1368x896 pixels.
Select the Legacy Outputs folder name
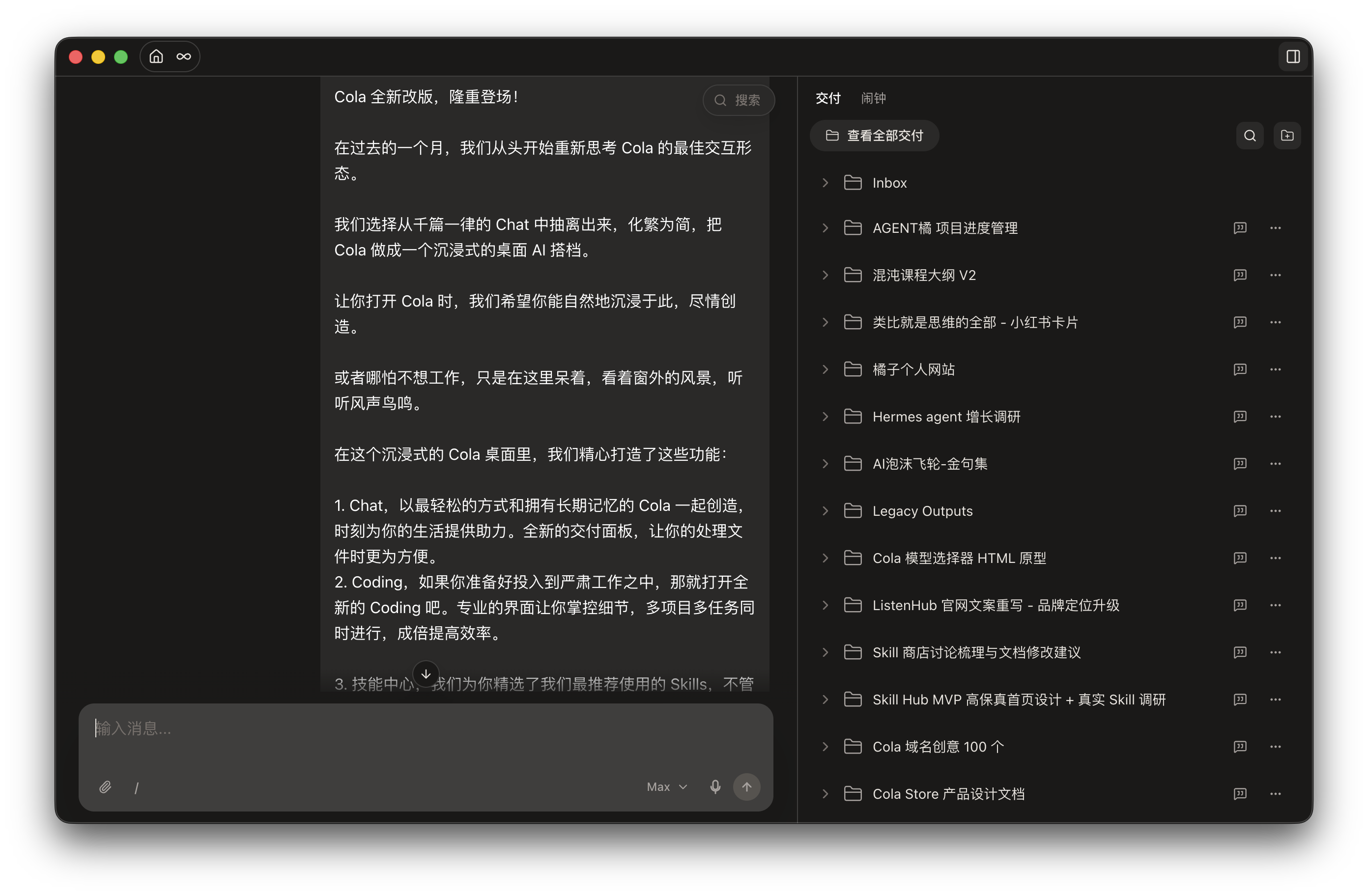tap(922, 511)
